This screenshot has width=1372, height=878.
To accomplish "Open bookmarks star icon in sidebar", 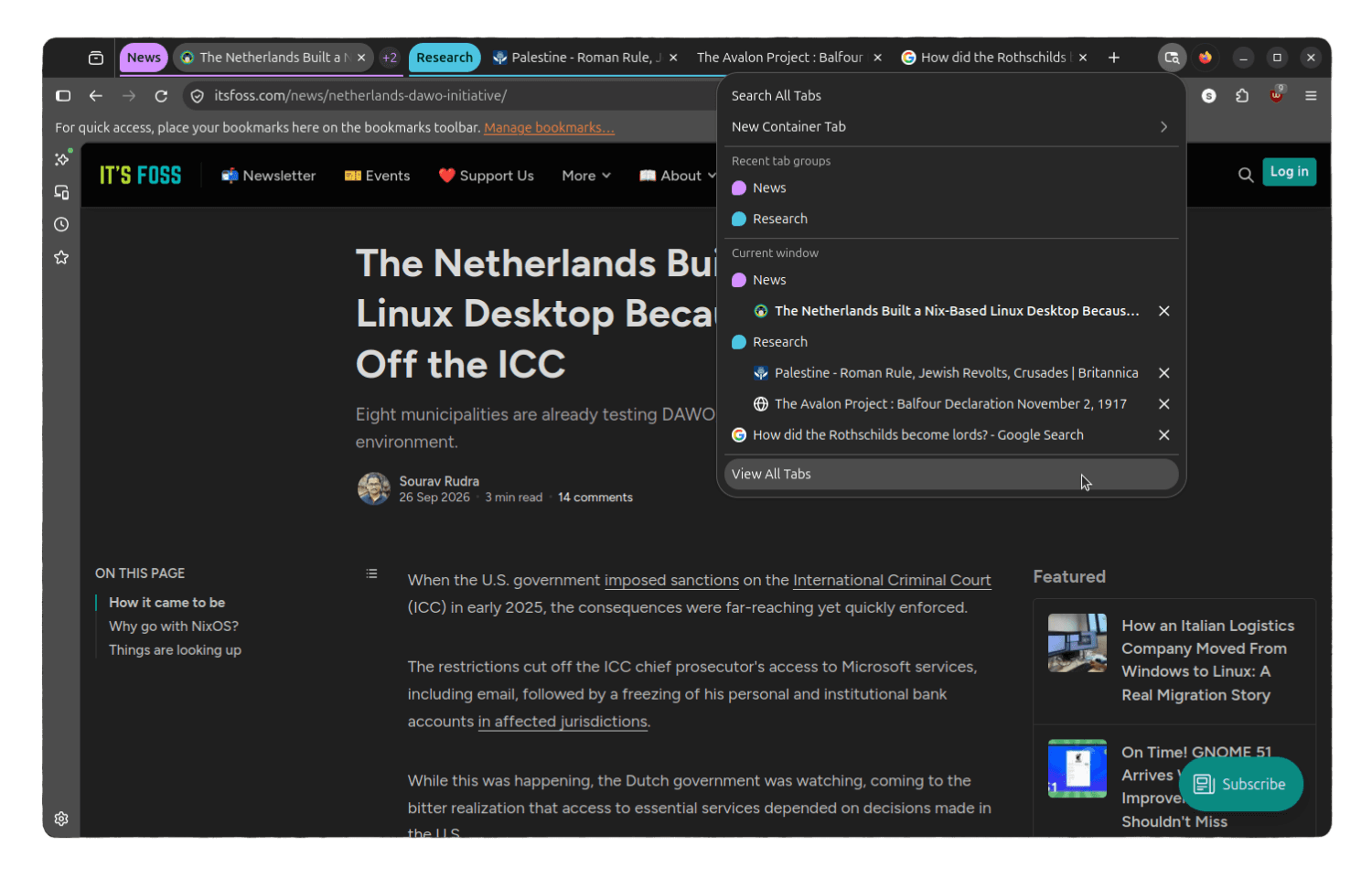I will pos(61,258).
